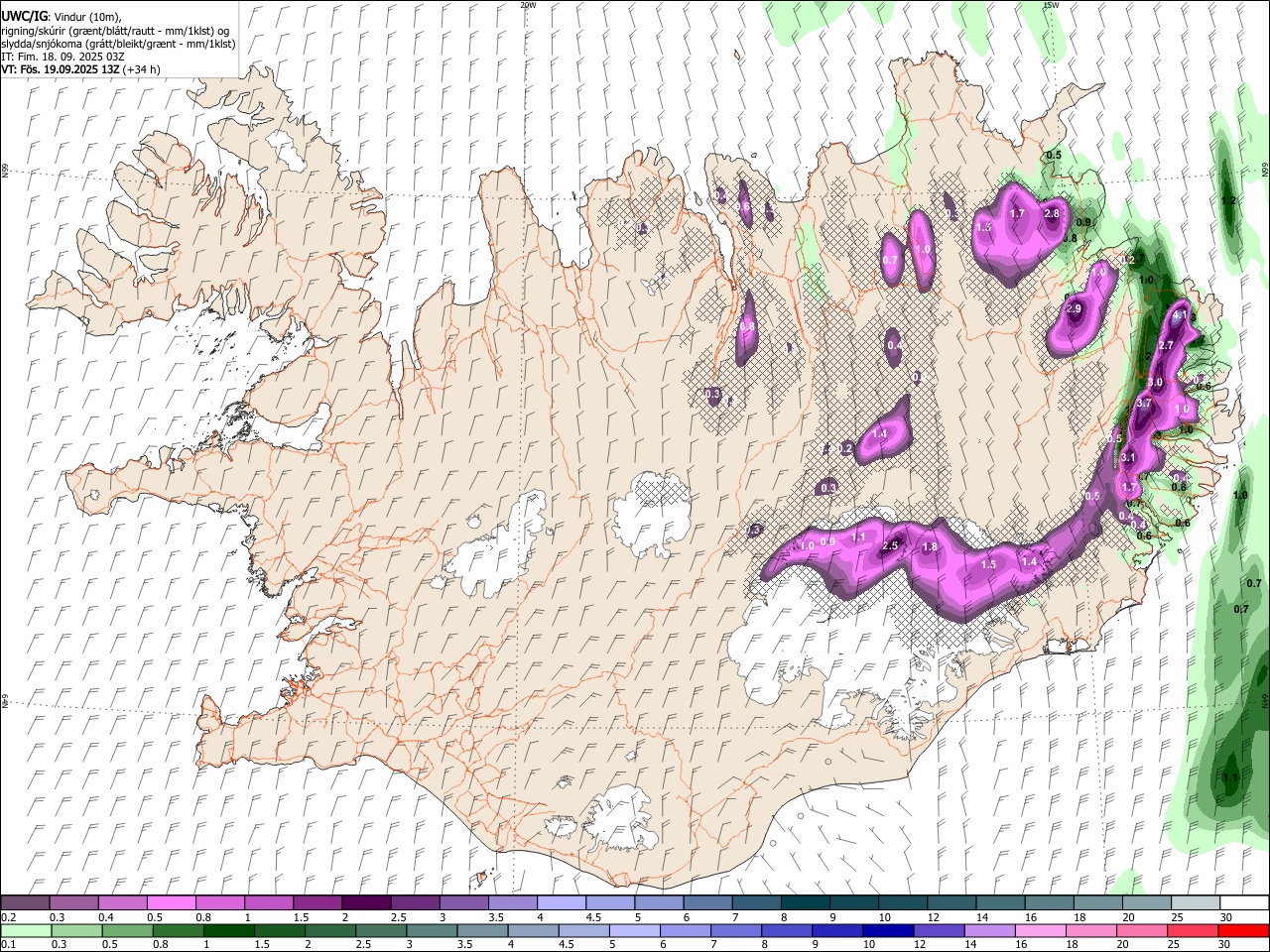1270x952 pixels.
Task: Pick the bright pink 0.5 swatch in the snow legend
Action: (x=171, y=903)
